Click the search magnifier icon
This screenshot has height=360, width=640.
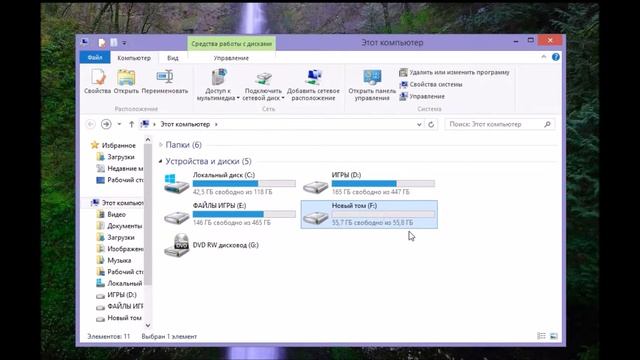click(x=547, y=124)
